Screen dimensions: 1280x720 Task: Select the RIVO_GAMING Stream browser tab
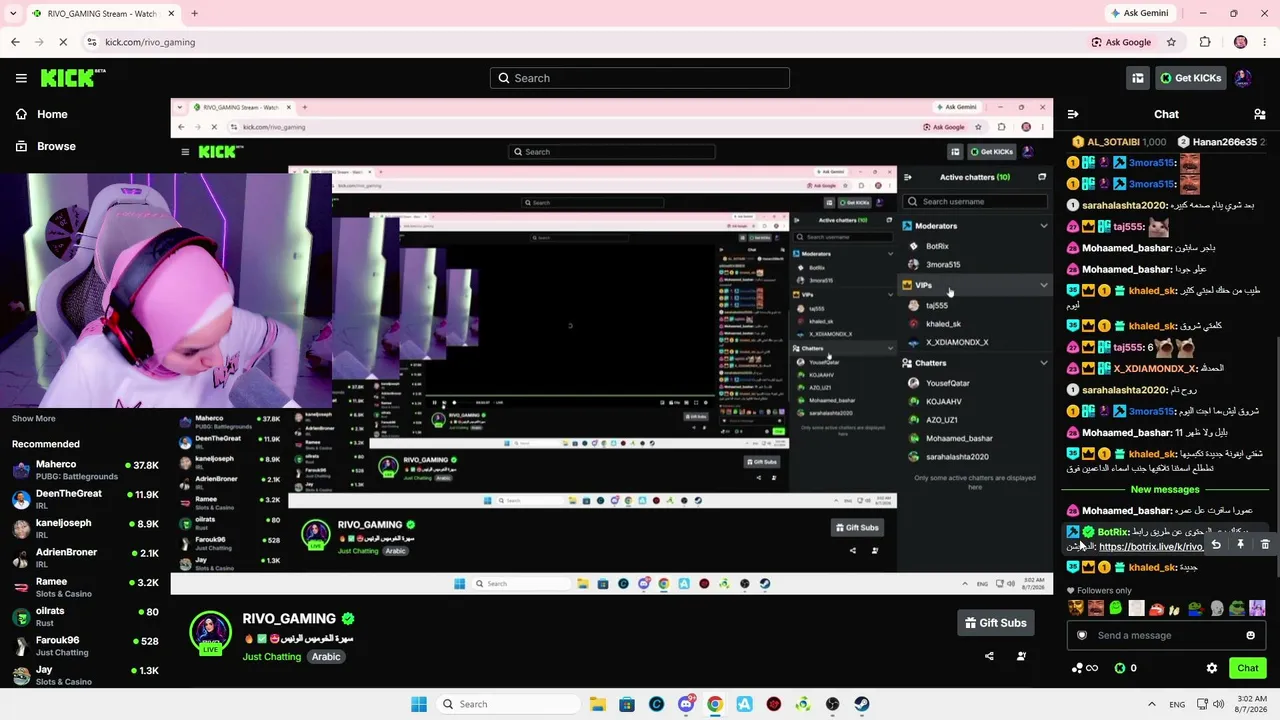pyautogui.click(x=102, y=13)
